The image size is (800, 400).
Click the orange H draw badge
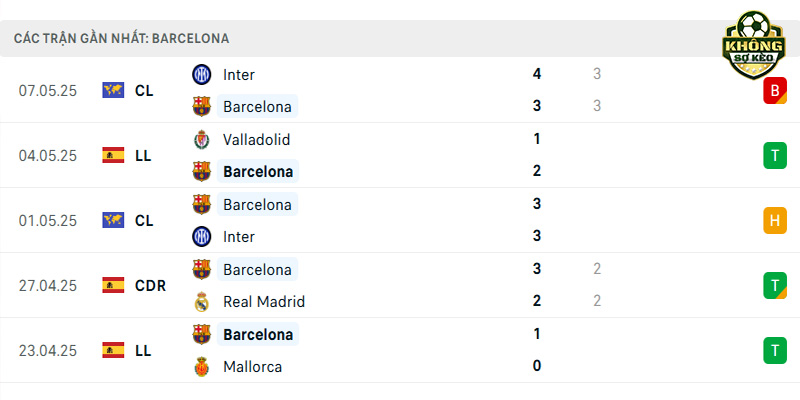tap(775, 220)
